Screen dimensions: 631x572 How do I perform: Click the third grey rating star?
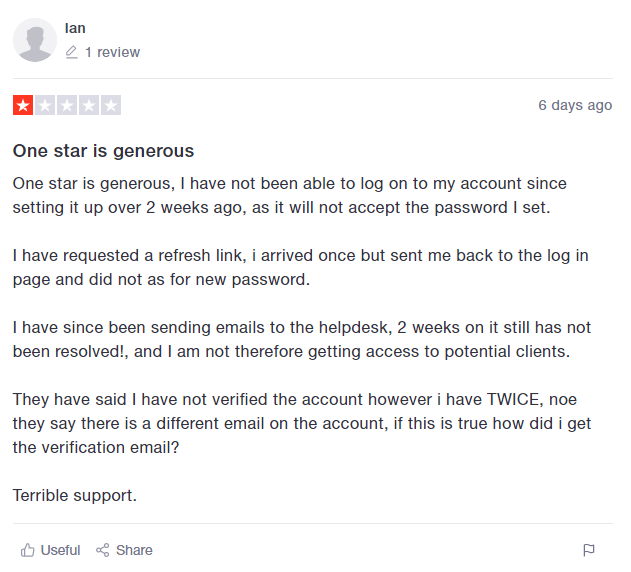pyautogui.click(x=67, y=105)
